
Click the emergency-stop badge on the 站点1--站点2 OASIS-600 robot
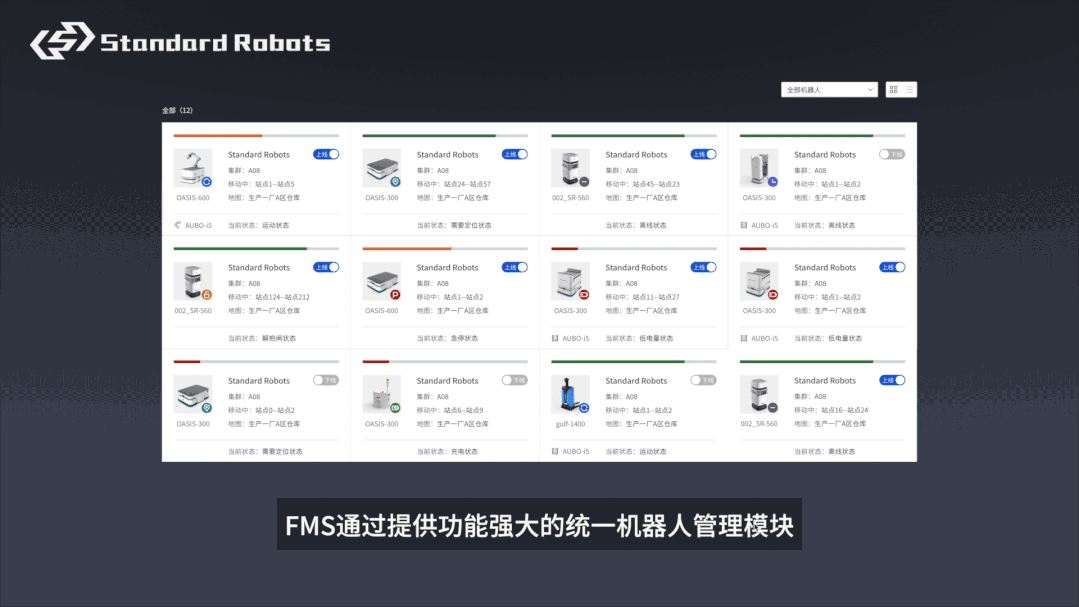tap(395, 295)
